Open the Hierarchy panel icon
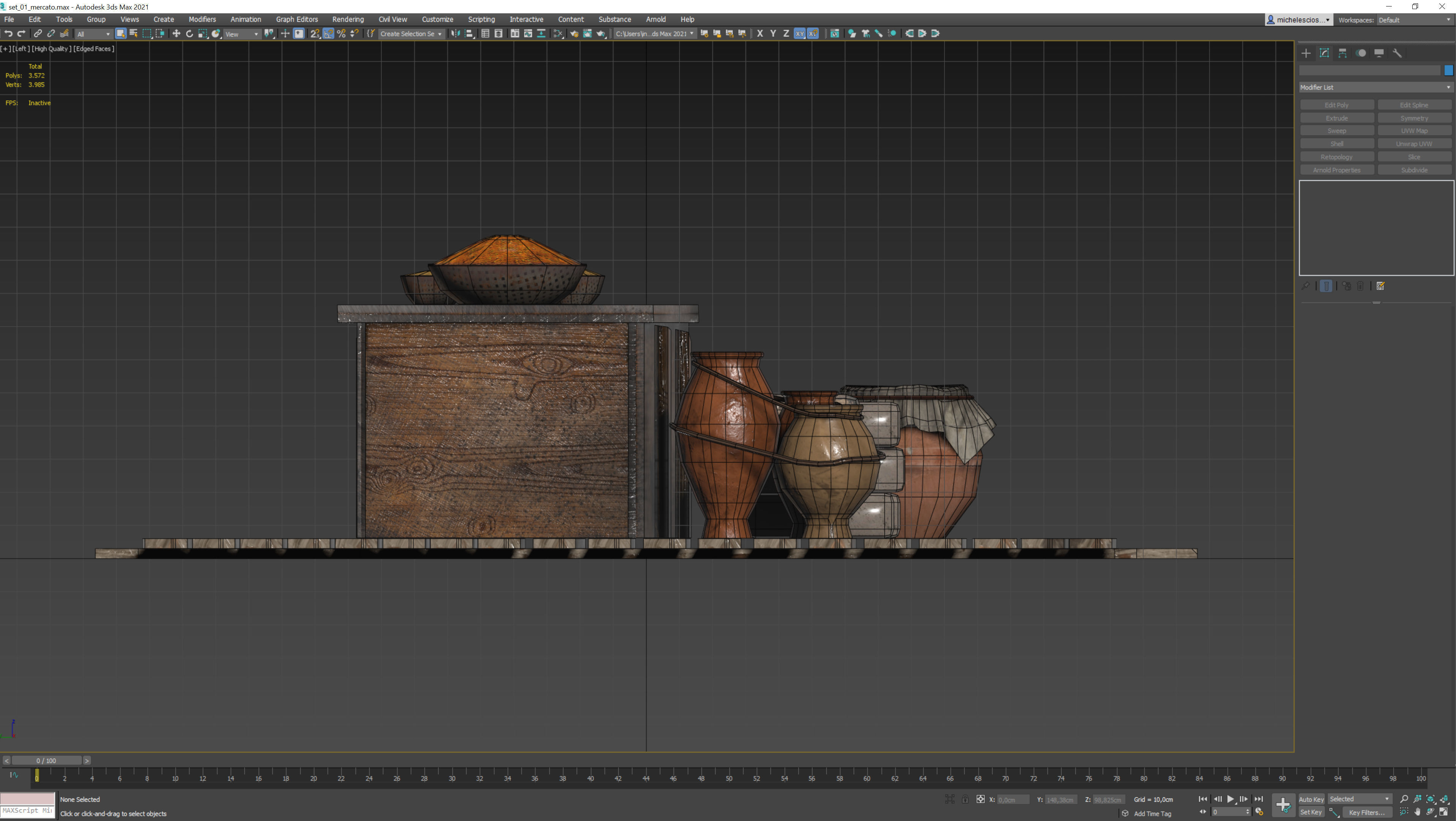The width and height of the screenshot is (1456, 821). pos(1342,53)
